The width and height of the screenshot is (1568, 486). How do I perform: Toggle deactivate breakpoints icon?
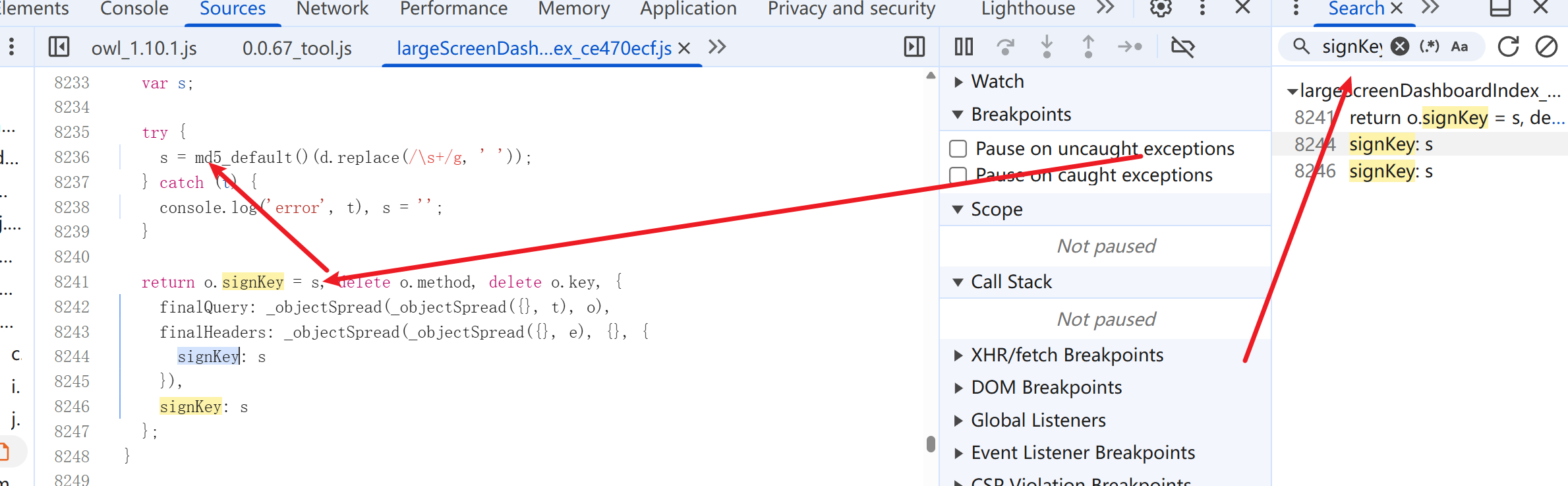(x=1182, y=47)
